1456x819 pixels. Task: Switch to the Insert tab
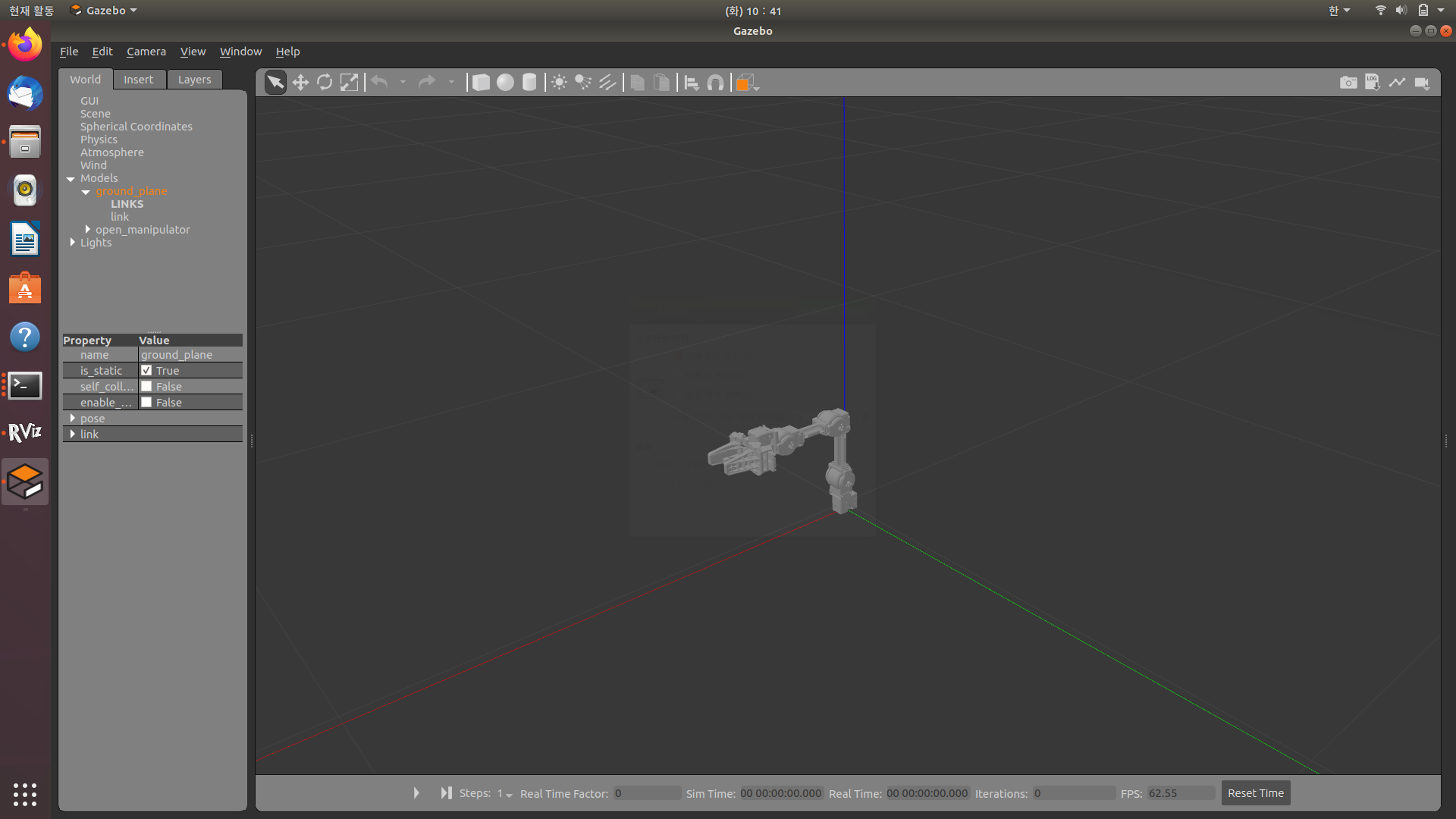[x=138, y=80]
